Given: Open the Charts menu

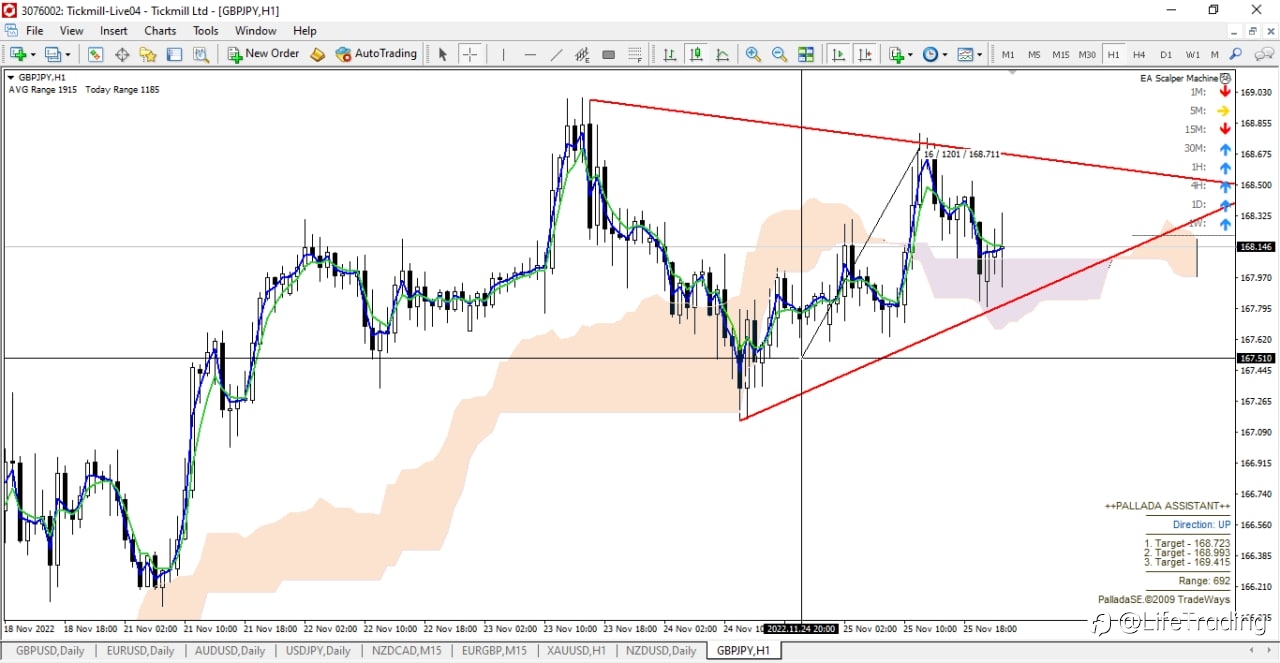Looking at the screenshot, I should 160,31.
